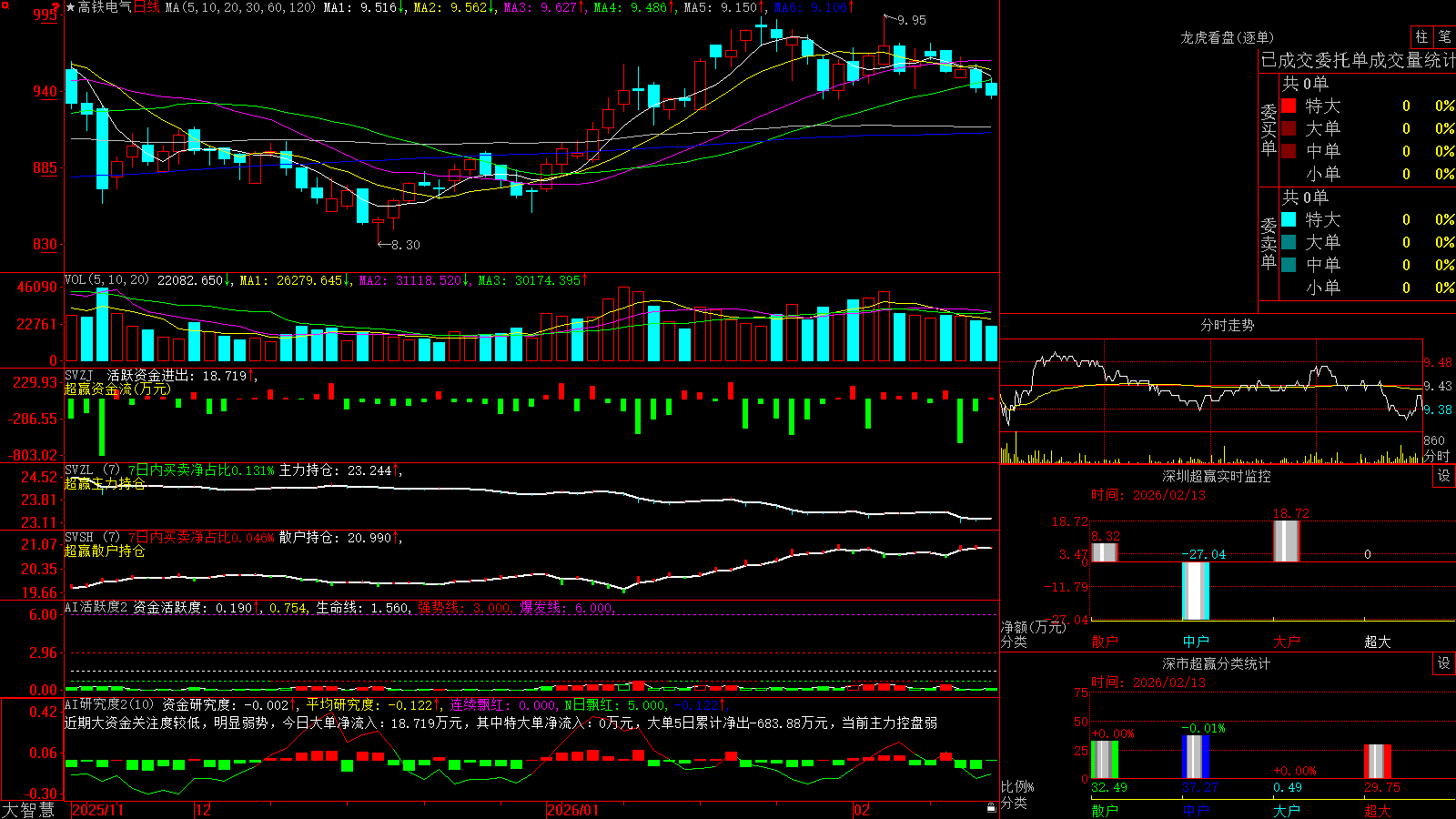This screenshot has height=819, width=1456.
Task: Switch order view to 笔 mode
Action: click(x=1444, y=37)
